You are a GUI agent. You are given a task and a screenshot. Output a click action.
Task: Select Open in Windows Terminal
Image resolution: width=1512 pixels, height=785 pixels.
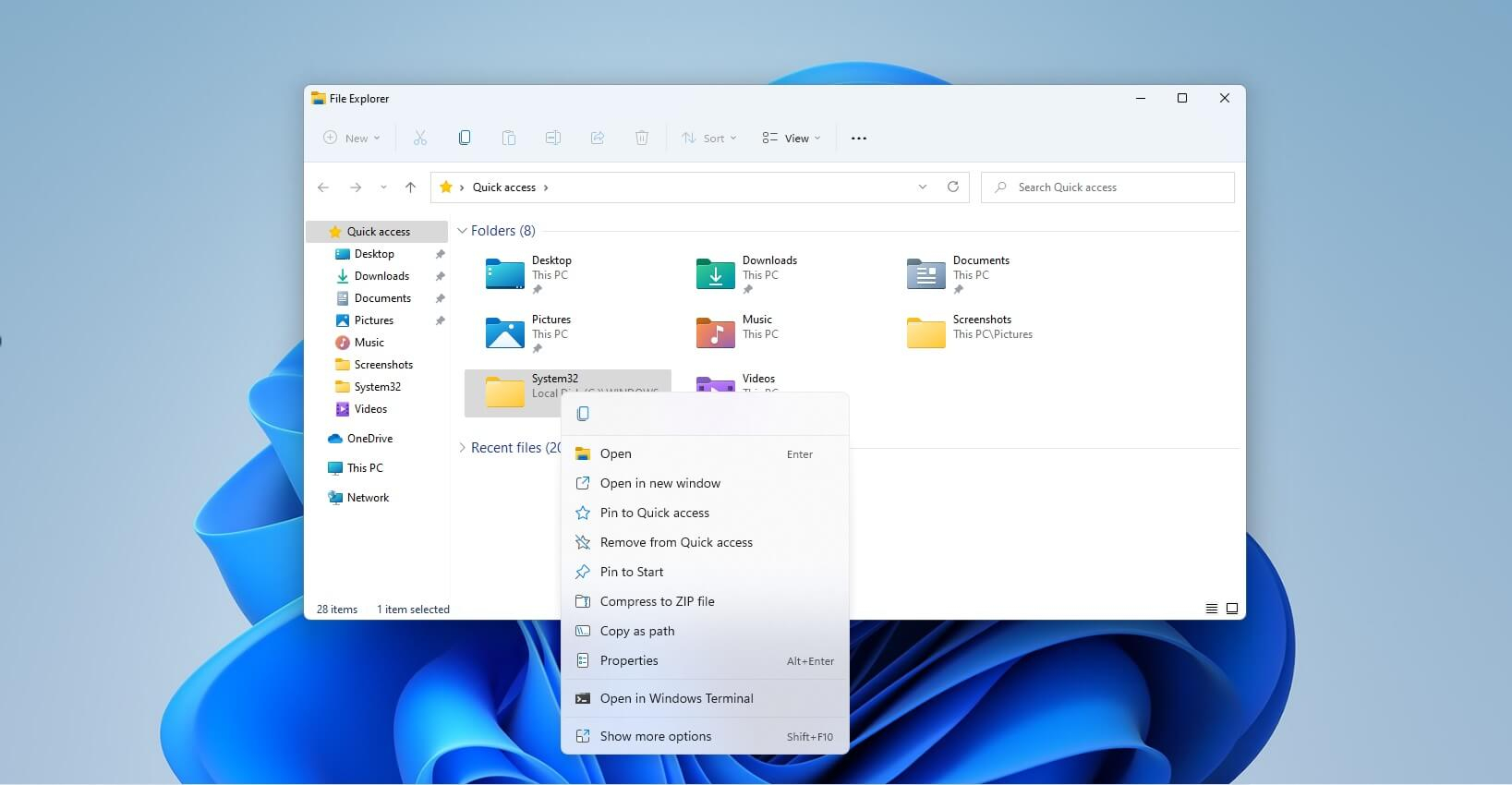tap(676, 698)
